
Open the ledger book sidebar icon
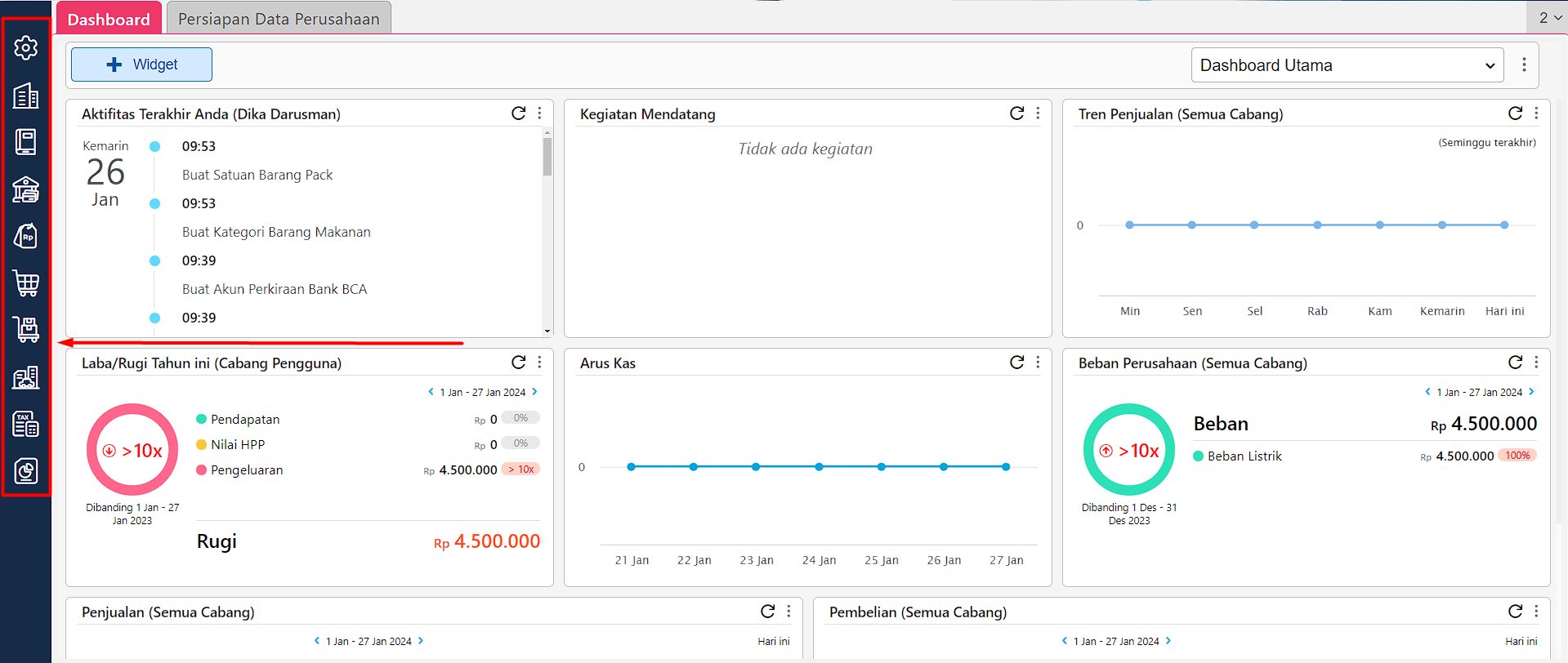[x=26, y=142]
